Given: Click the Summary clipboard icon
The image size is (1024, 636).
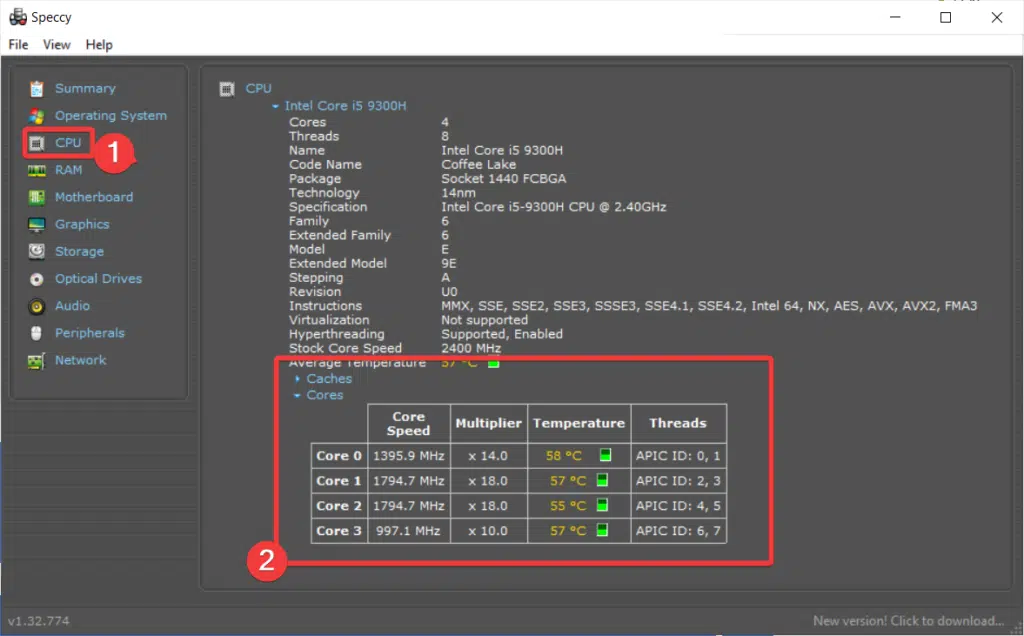Looking at the screenshot, I should click(x=37, y=88).
